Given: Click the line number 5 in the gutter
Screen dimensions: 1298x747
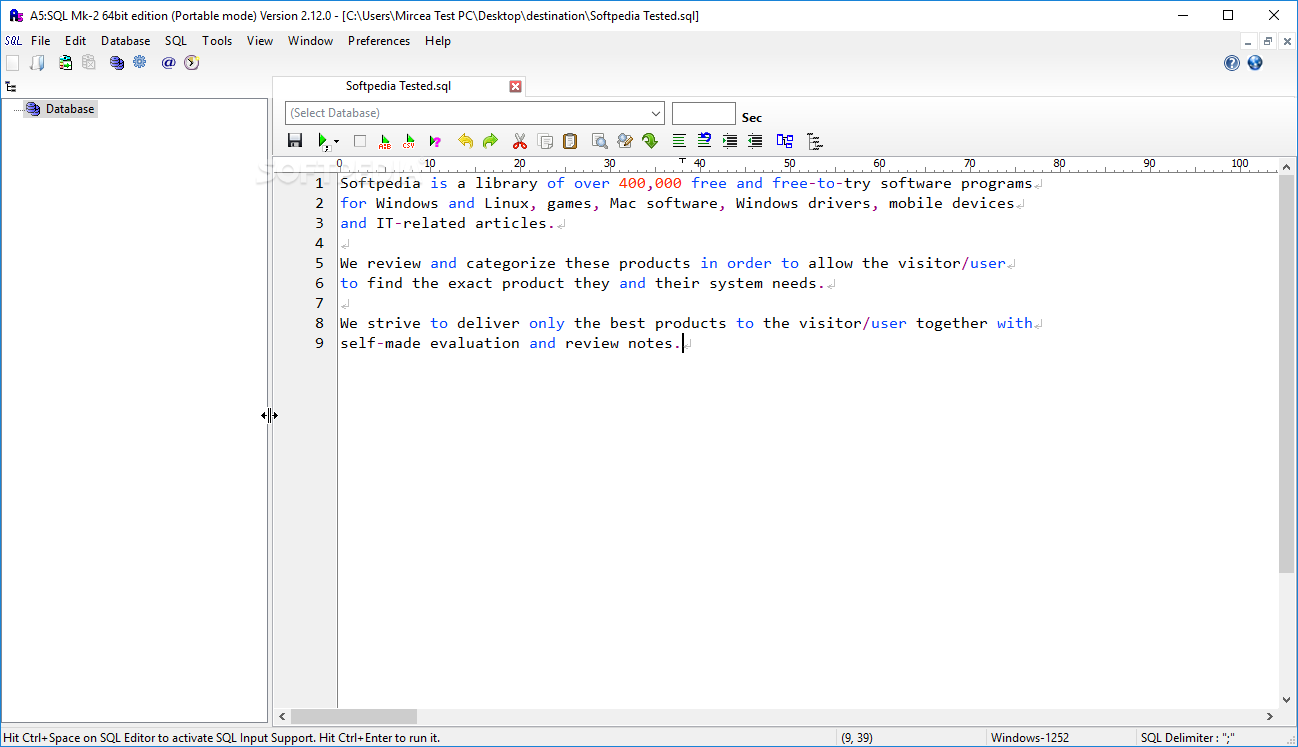Looking at the screenshot, I should coord(319,263).
